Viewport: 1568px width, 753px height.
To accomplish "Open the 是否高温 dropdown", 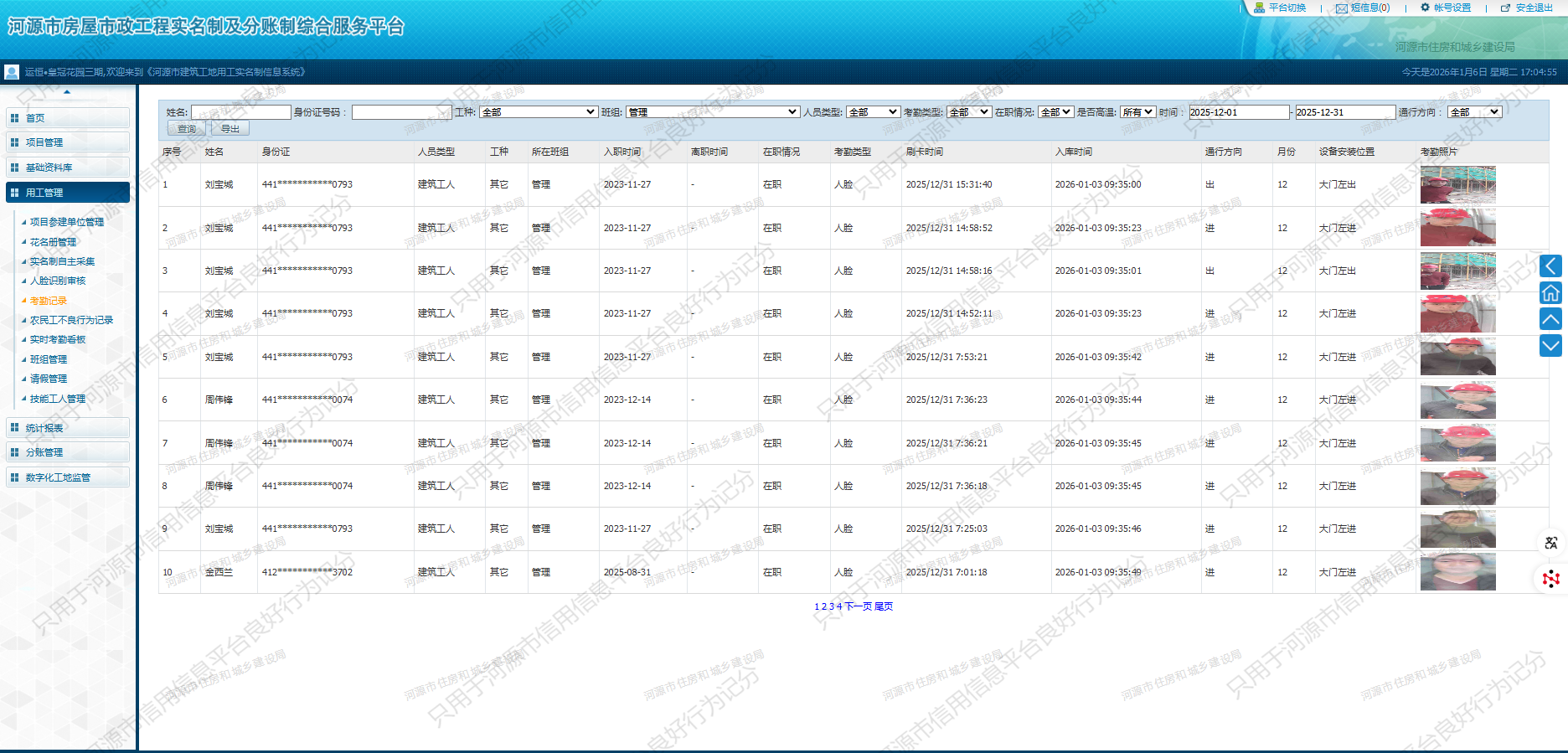I will coord(1137,112).
